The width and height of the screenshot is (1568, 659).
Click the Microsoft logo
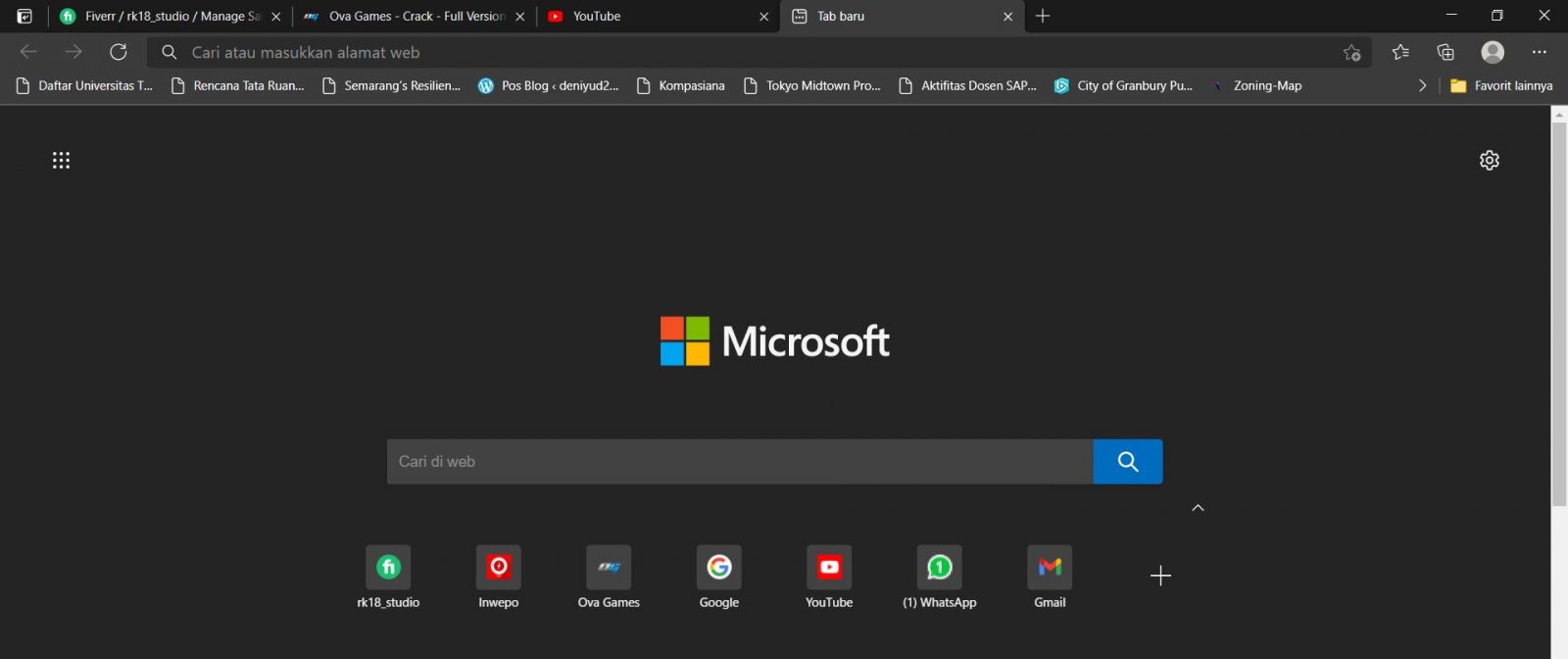tap(775, 341)
